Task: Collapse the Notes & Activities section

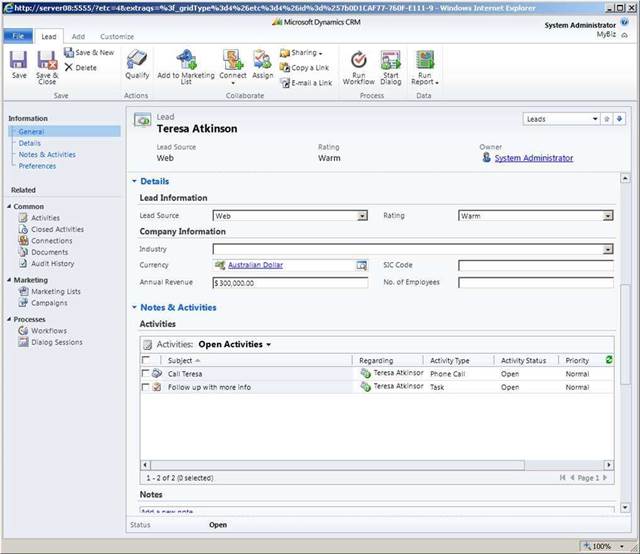Action: (x=134, y=307)
